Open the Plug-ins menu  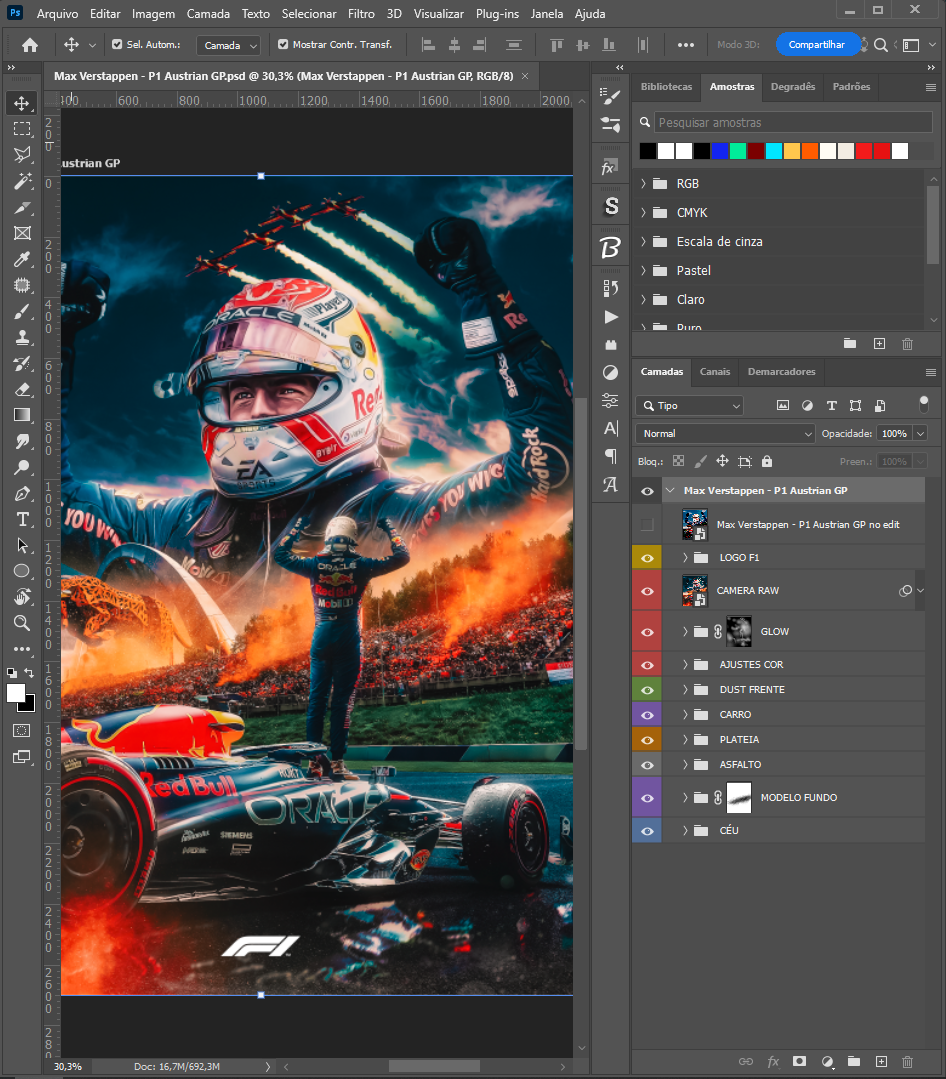tap(497, 13)
